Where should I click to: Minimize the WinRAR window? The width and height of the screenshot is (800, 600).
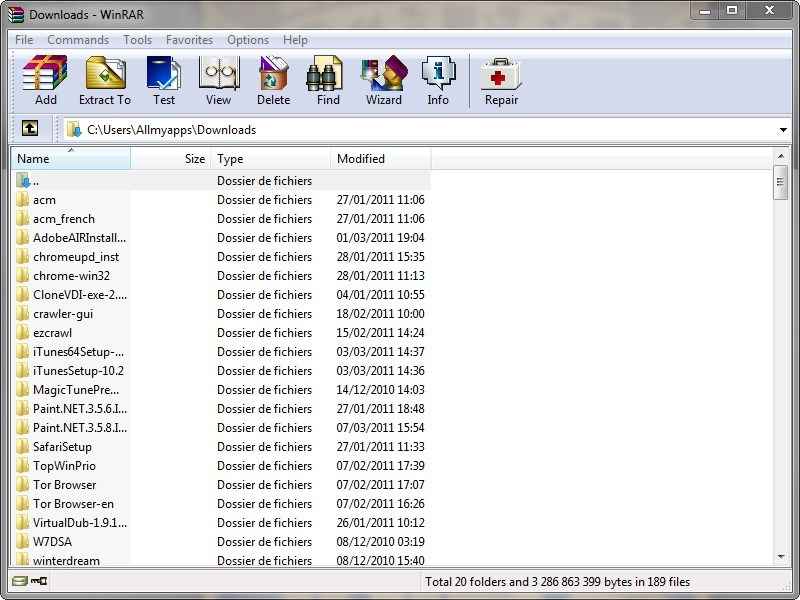pos(705,11)
